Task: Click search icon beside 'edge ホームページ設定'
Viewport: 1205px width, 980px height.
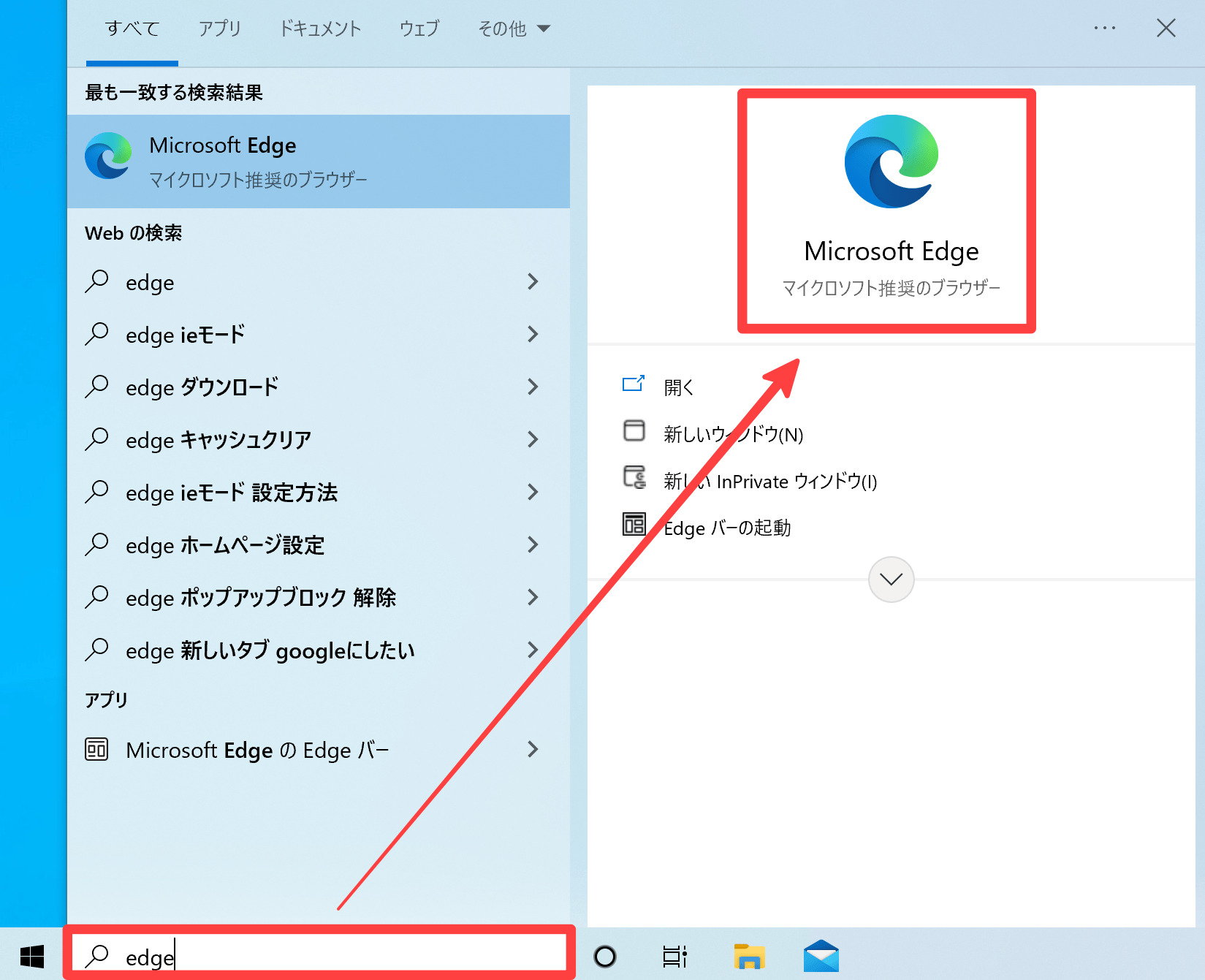Action: pyautogui.click(x=96, y=544)
